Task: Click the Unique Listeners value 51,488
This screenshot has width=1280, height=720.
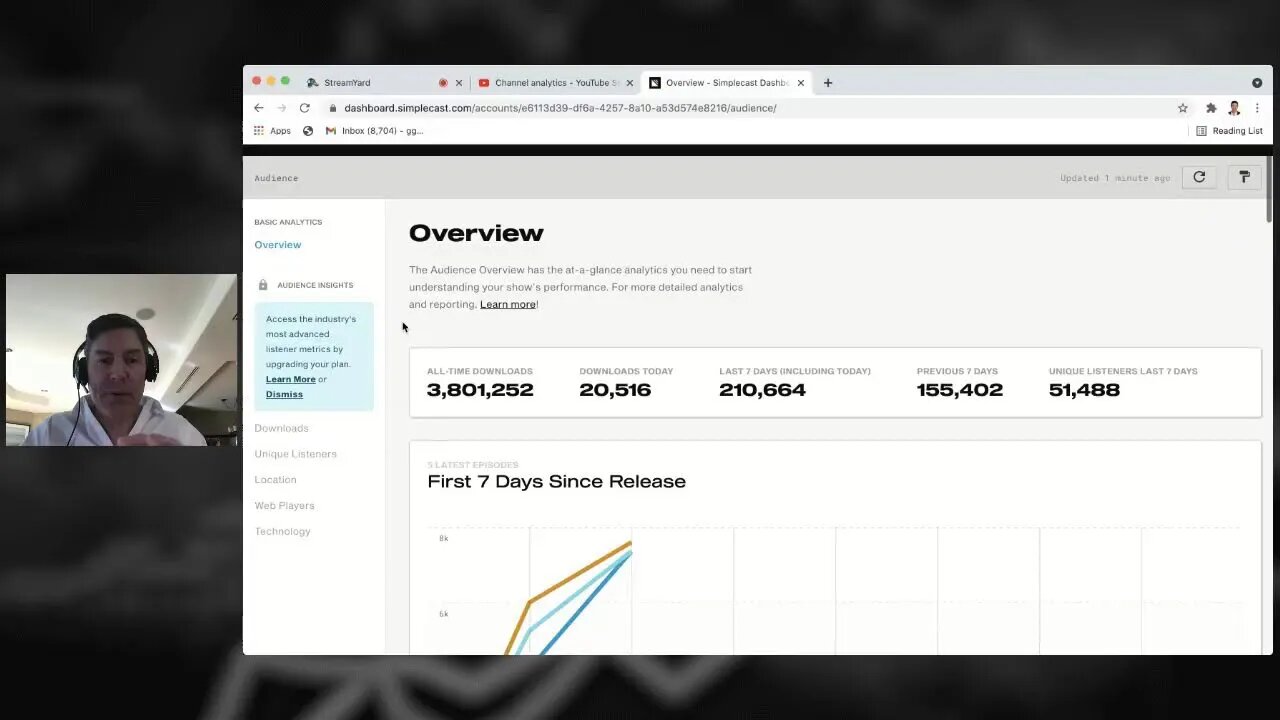Action: (x=1084, y=390)
